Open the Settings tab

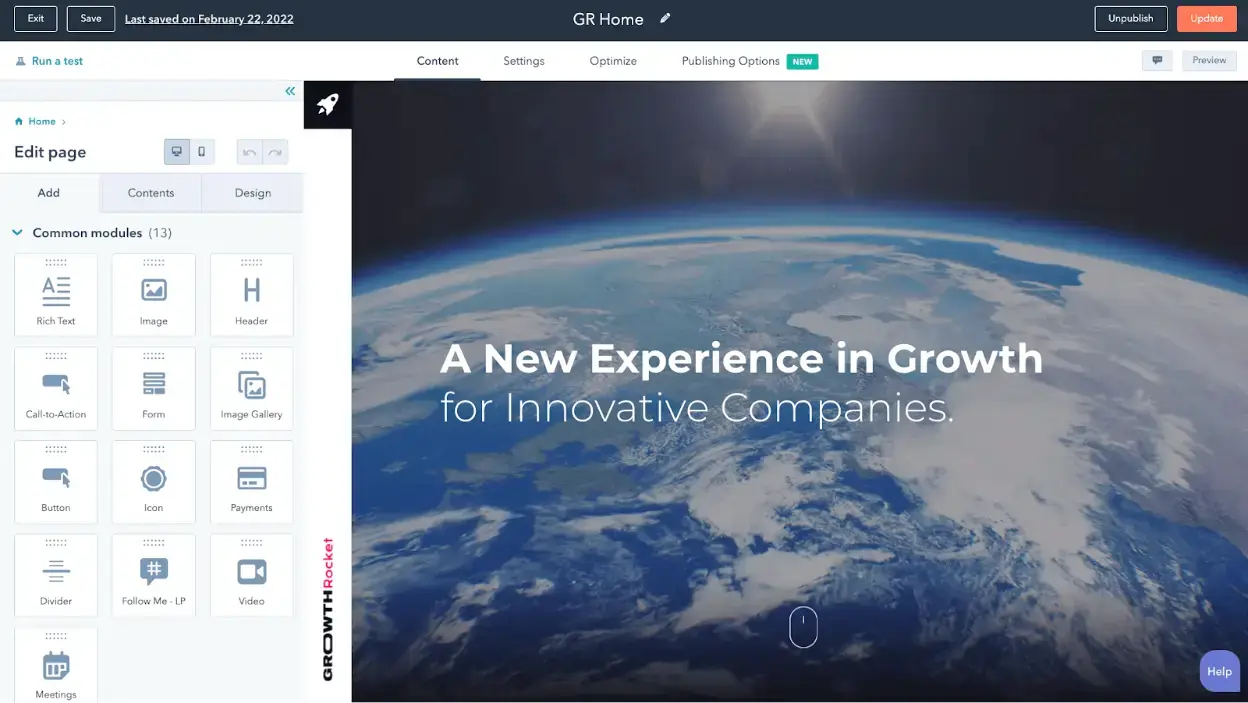524,61
